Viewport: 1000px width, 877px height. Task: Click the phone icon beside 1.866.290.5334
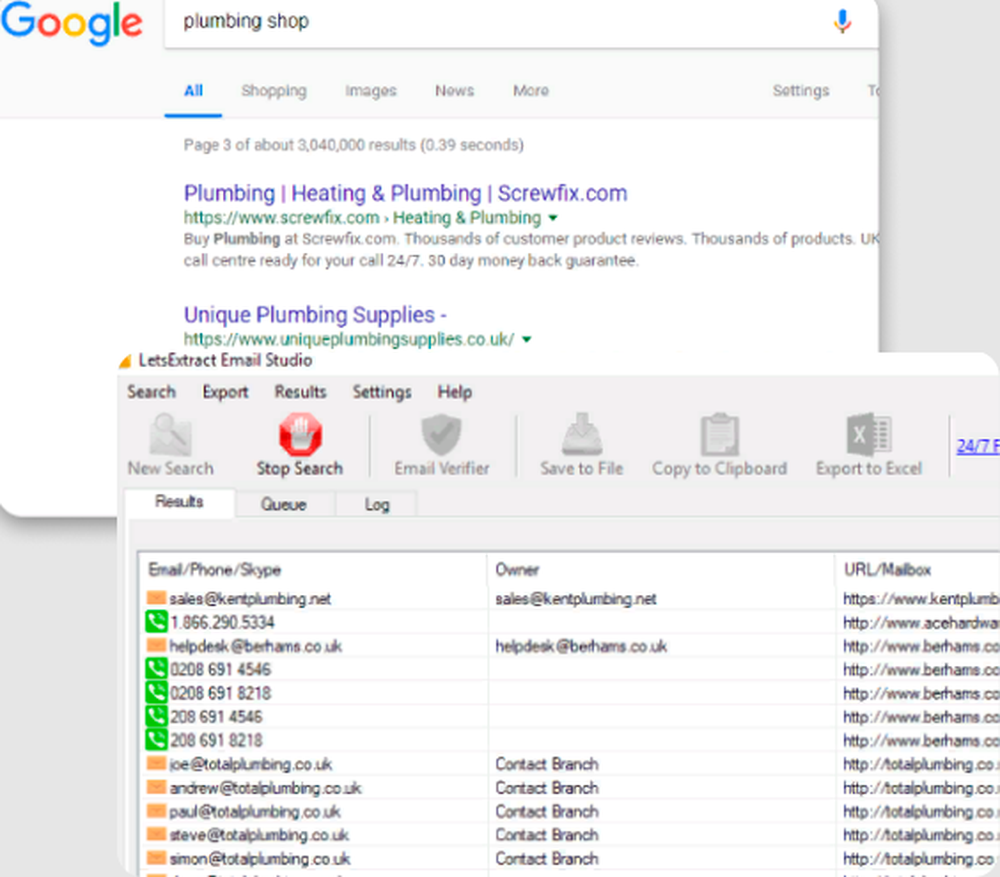pyautogui.click(x=156, y=621)
